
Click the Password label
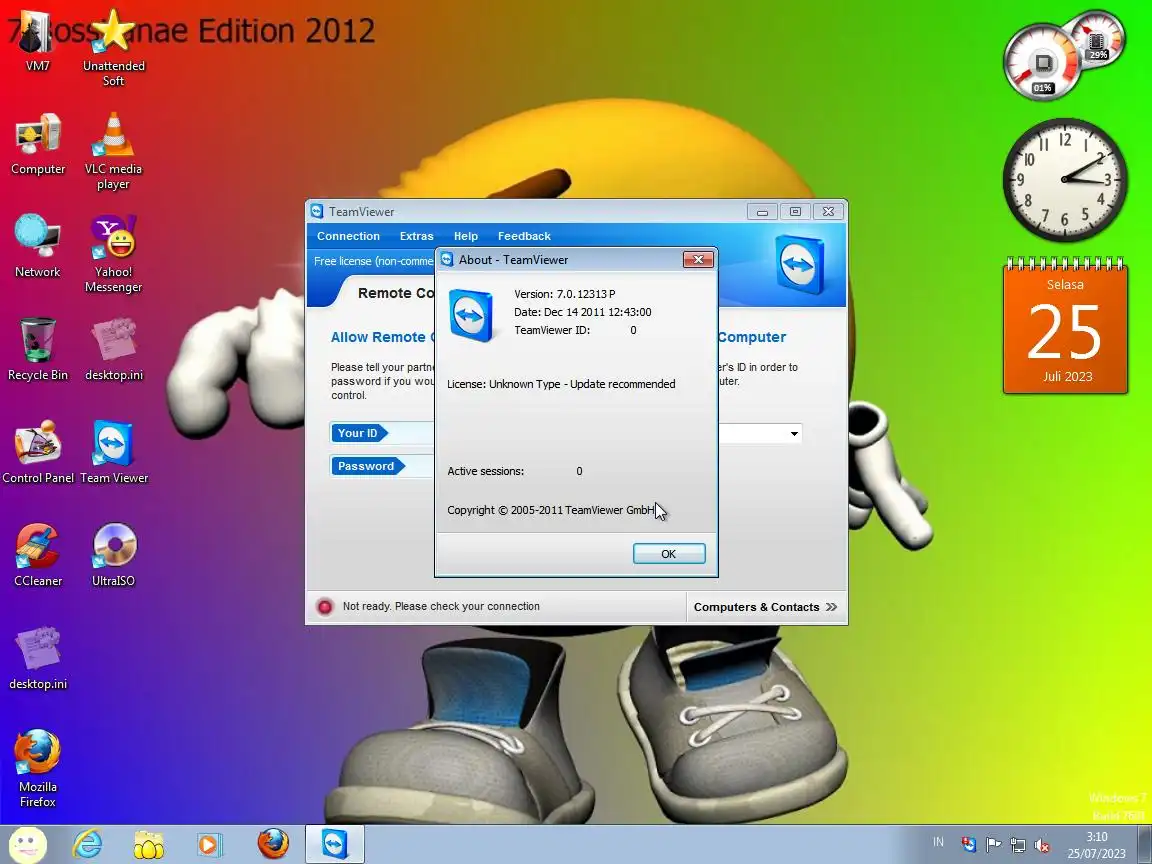[x=367, y=466]
